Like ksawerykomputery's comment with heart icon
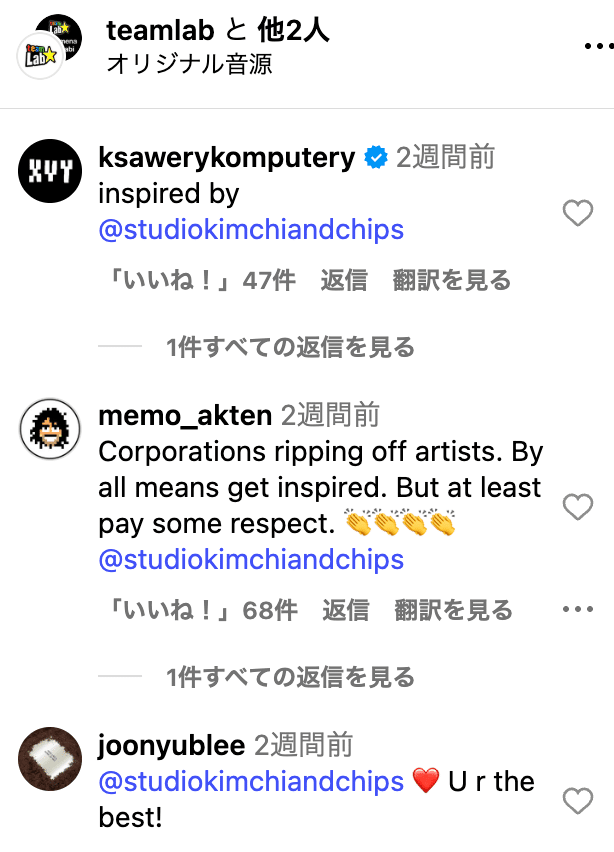This screenshot has width=614, height=852. (578, 213)
